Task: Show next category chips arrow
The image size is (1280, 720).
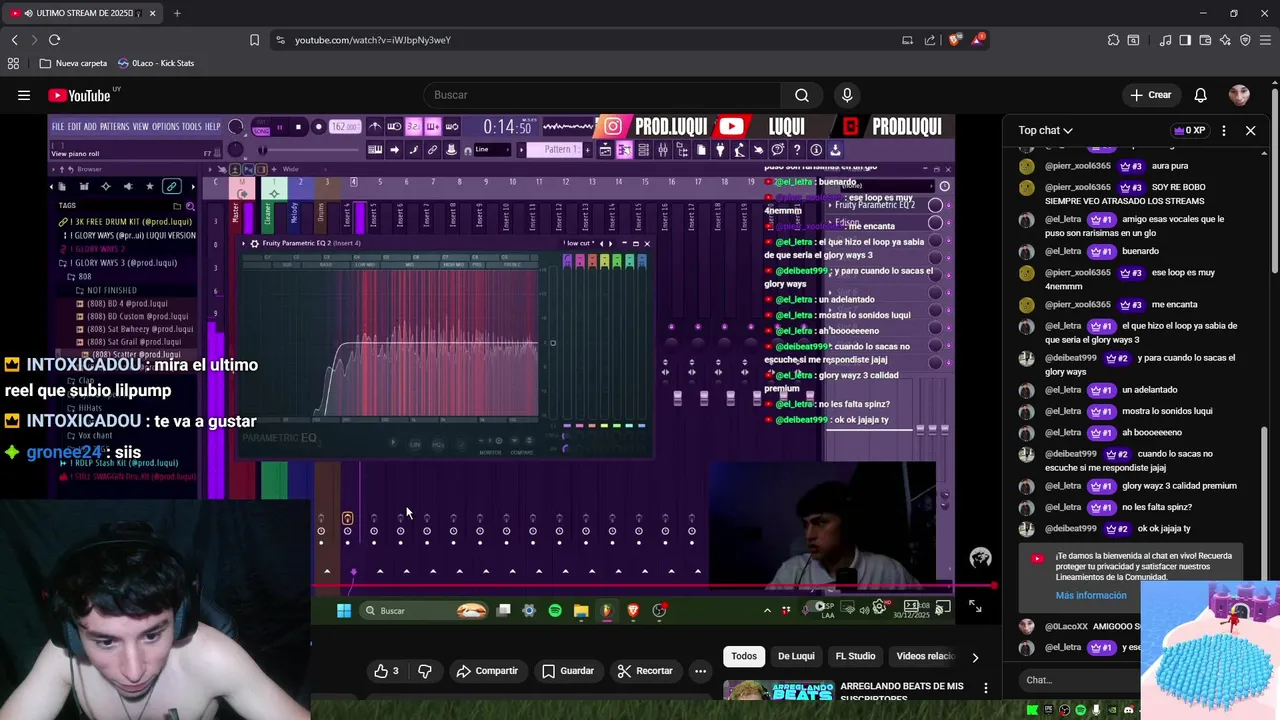Action: (x=975, y=657)
